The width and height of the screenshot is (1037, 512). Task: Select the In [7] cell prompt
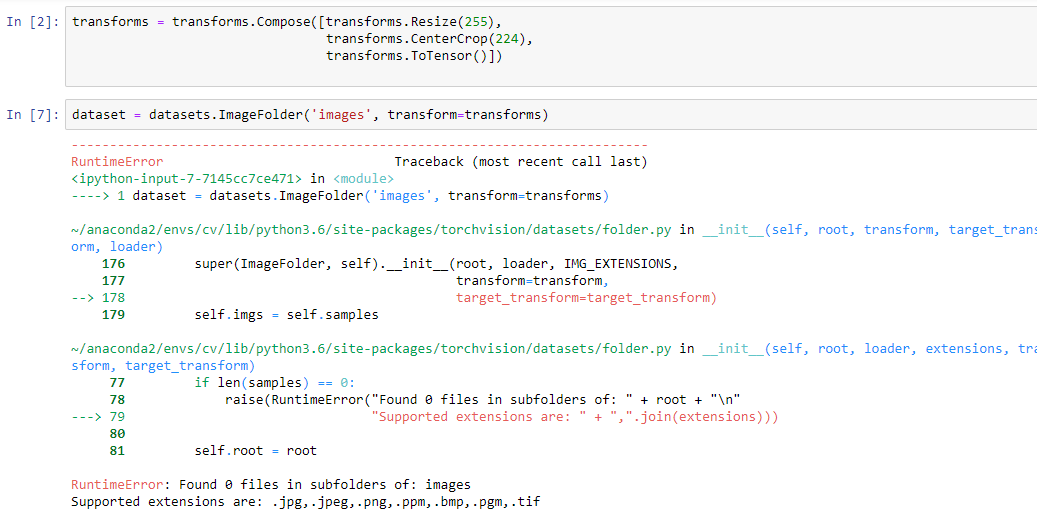(28, 115)
